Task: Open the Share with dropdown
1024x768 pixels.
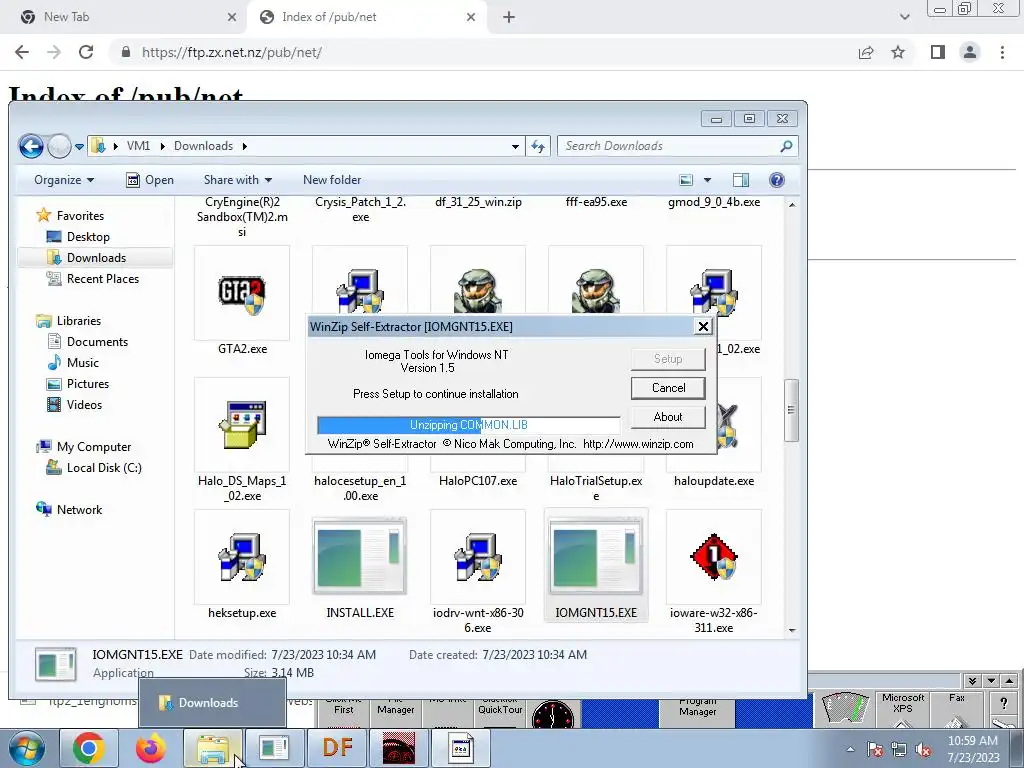Action: pyautogui.click(x=238, y=180)
